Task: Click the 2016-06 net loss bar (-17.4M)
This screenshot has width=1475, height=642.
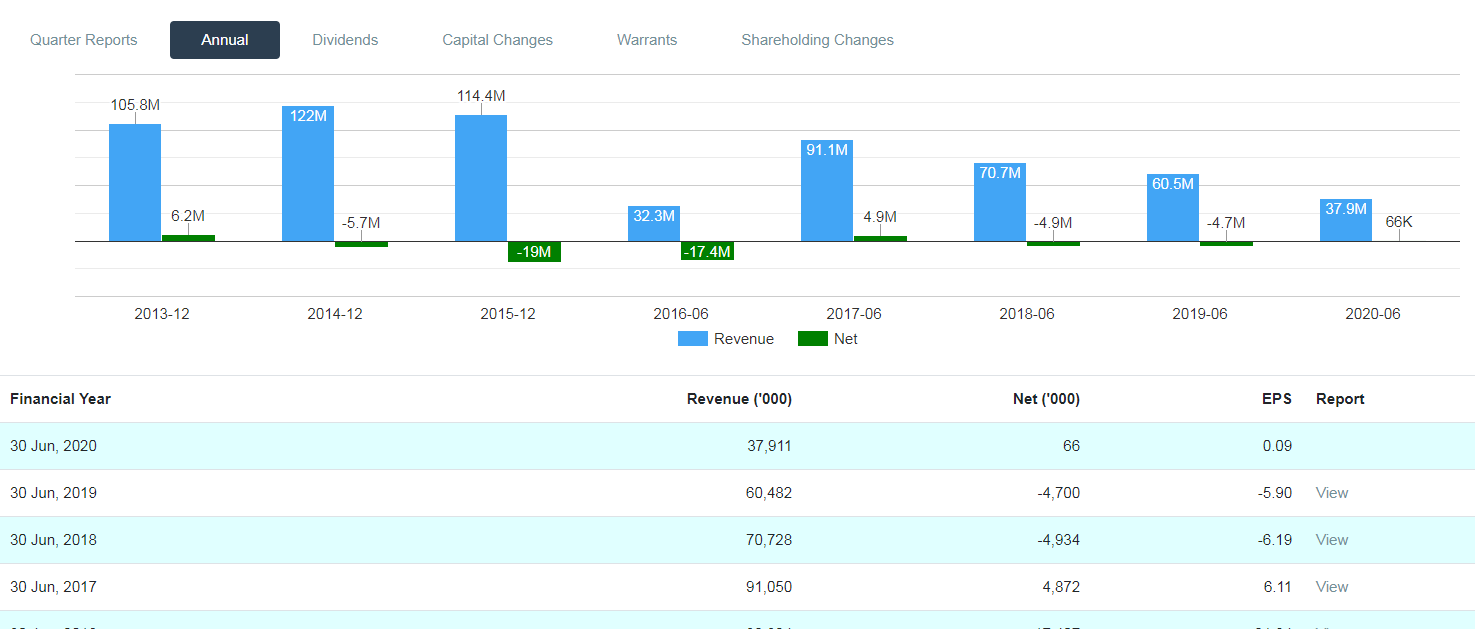Action: coord(707,251)
